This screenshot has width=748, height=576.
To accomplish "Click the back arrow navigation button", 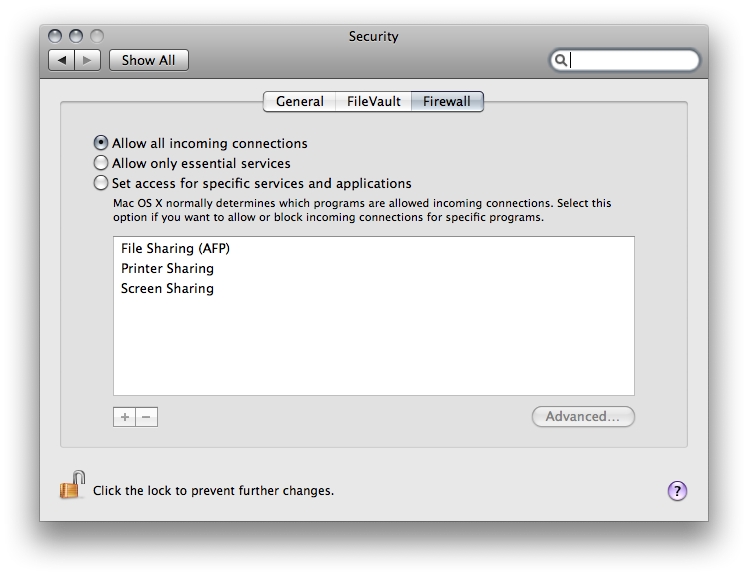I will (62, 60).
